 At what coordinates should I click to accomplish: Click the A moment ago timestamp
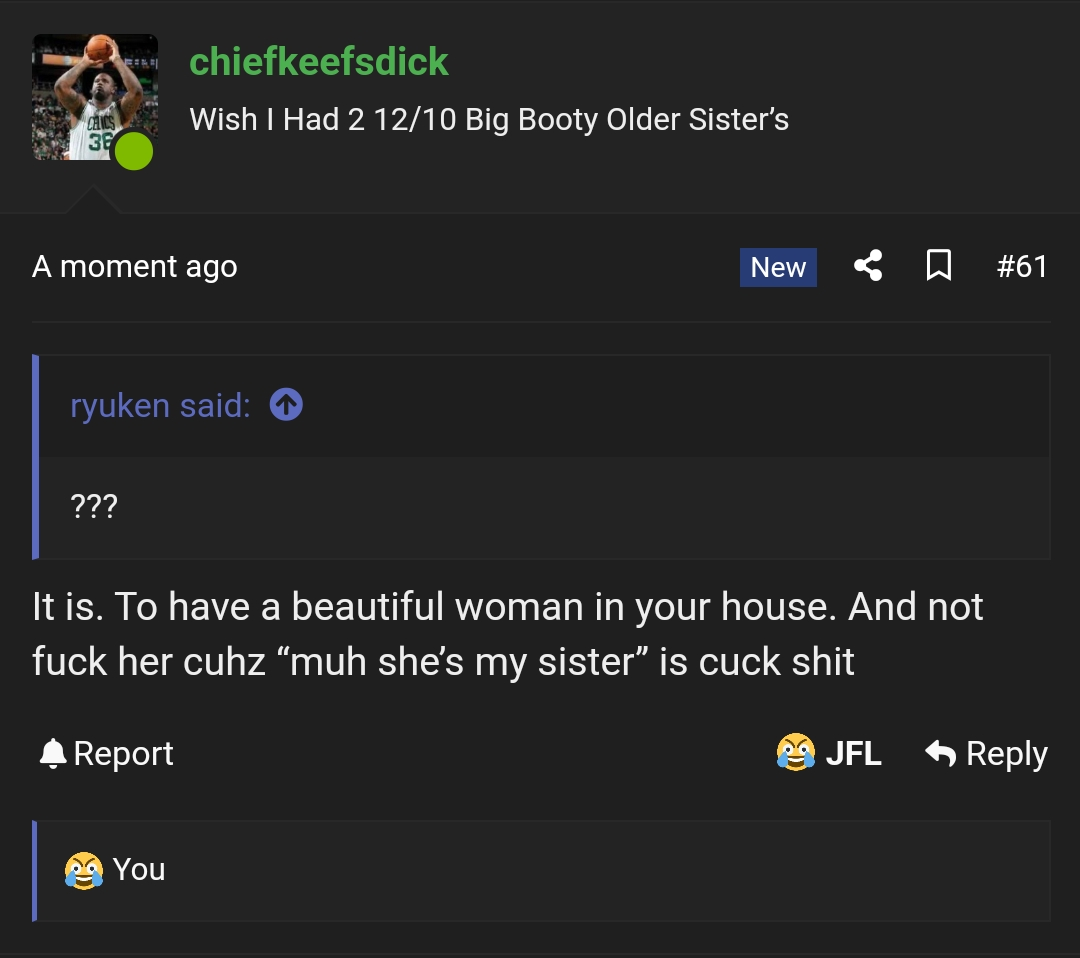tap(135, 266)
